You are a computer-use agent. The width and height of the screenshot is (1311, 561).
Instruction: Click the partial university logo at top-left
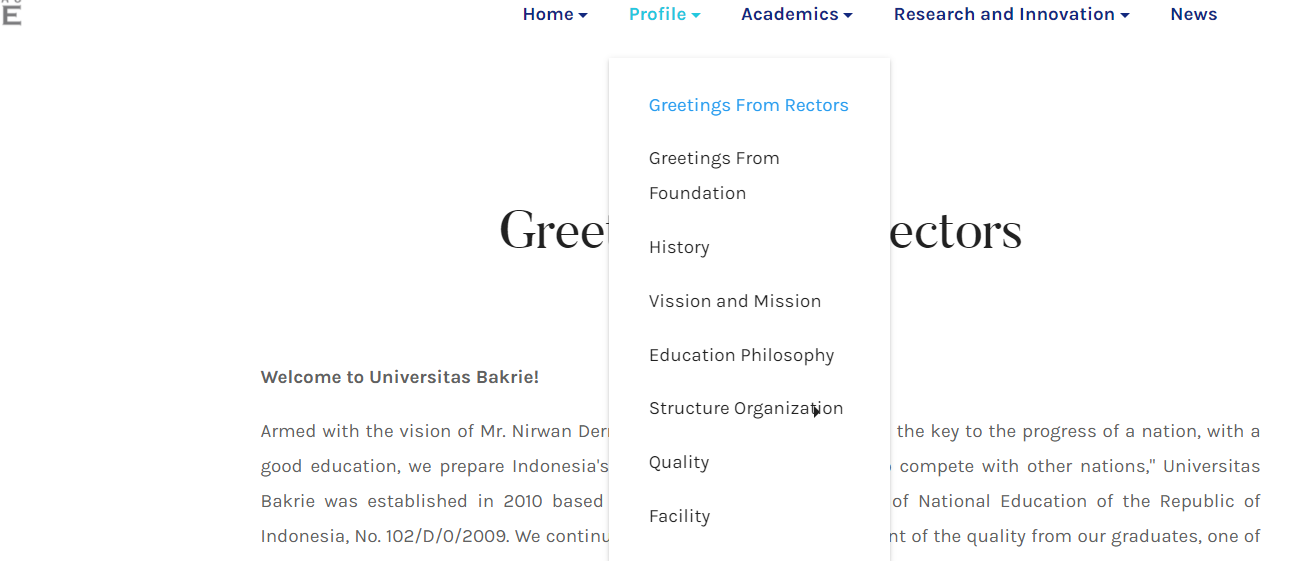11,13
